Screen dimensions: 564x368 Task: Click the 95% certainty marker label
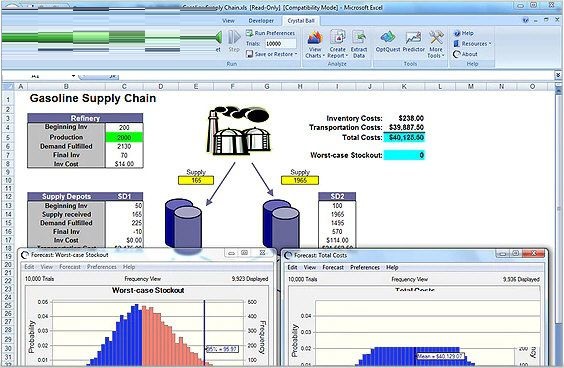222,349
